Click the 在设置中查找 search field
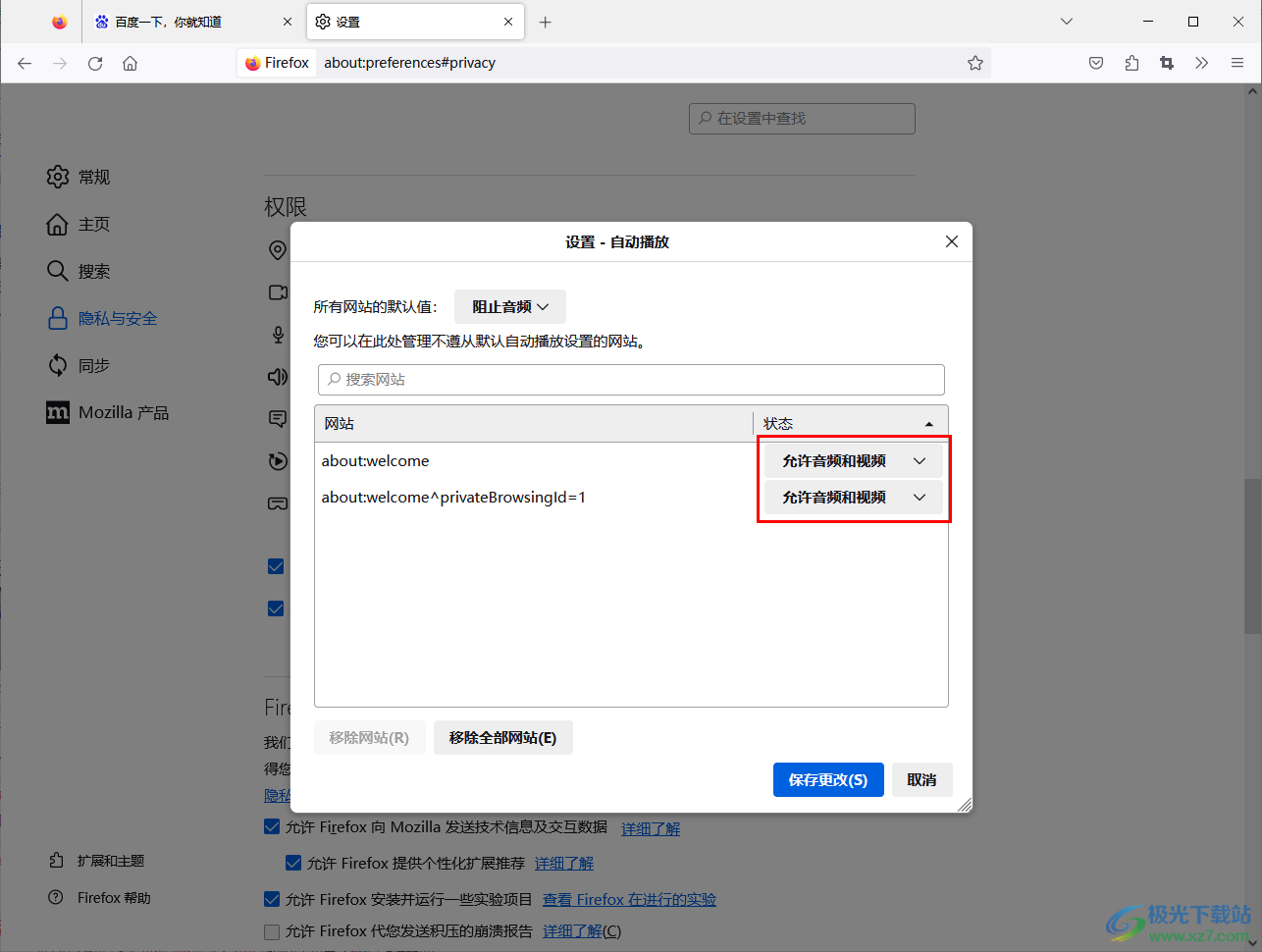1262x952 pixels. [x=802, y=118]
